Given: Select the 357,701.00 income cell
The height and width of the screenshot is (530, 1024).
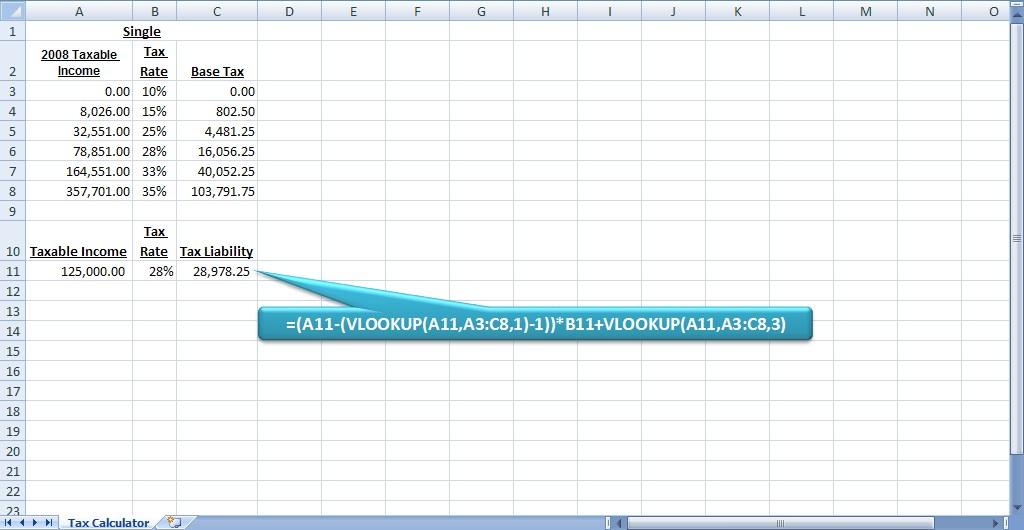Looking at the screenshot, I should pyautogui.click(x=79, y=191).
